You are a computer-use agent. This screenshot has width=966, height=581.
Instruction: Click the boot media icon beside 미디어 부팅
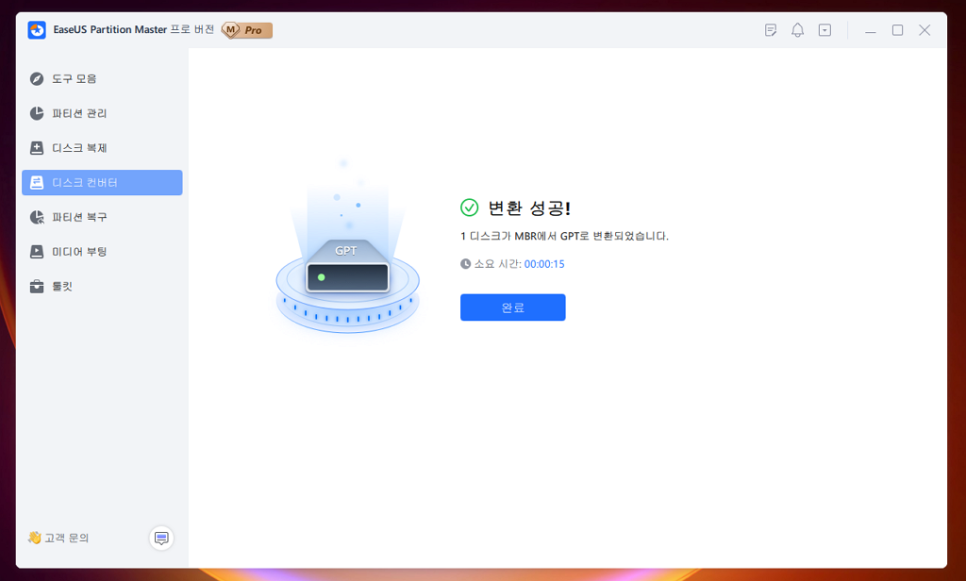click(37, 251)
